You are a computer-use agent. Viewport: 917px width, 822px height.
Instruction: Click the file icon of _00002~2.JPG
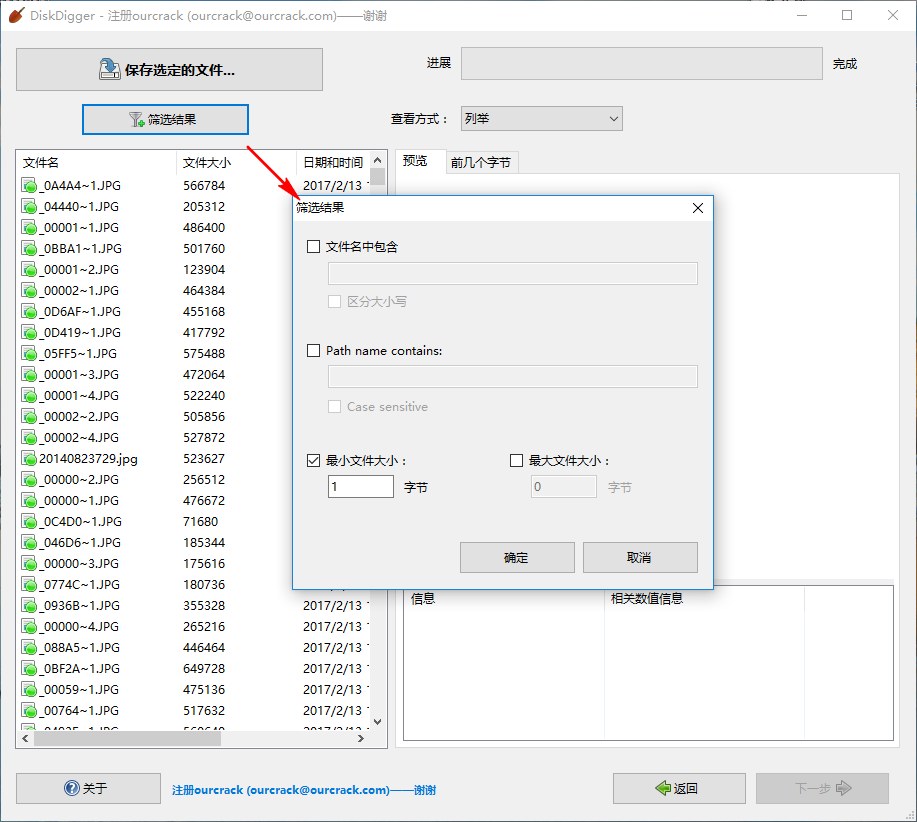pos(29,417)
